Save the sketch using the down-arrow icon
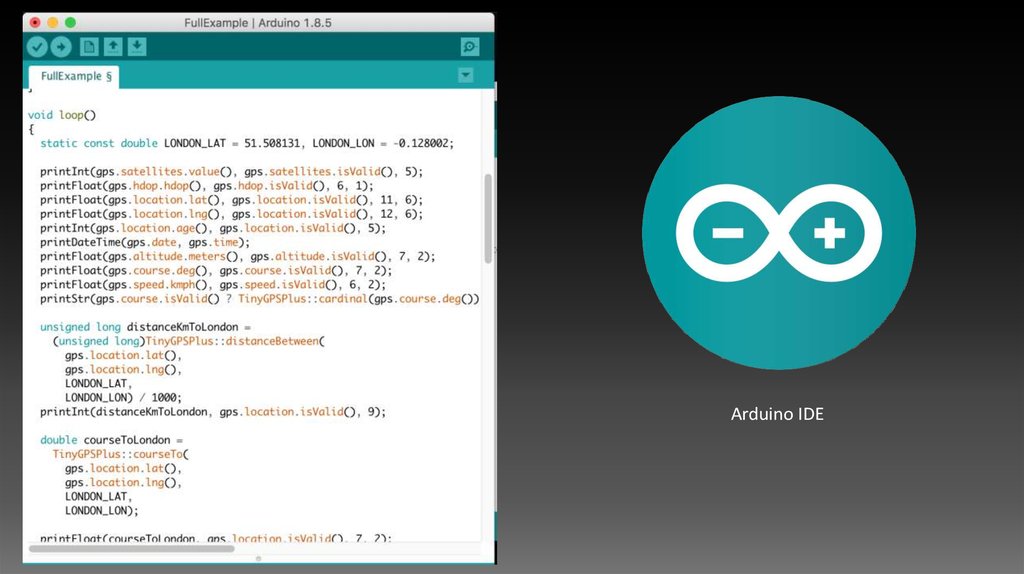This screenshot has height=574, width=1024. (137, 46)
